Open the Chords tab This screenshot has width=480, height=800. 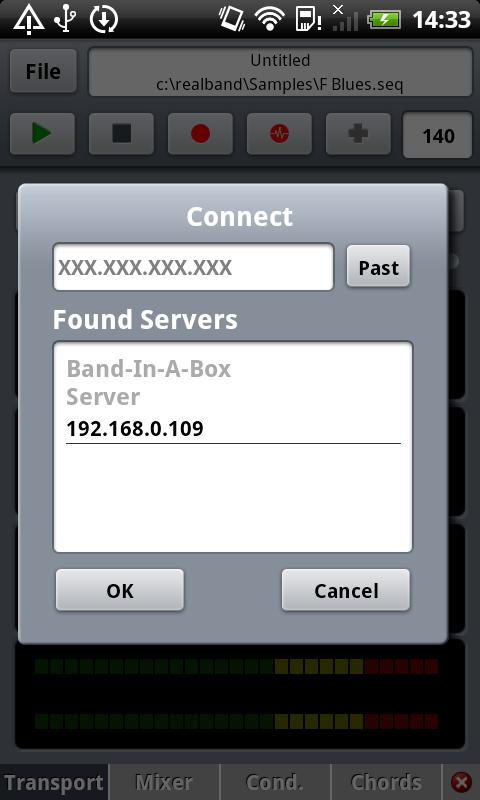point(386,782)
